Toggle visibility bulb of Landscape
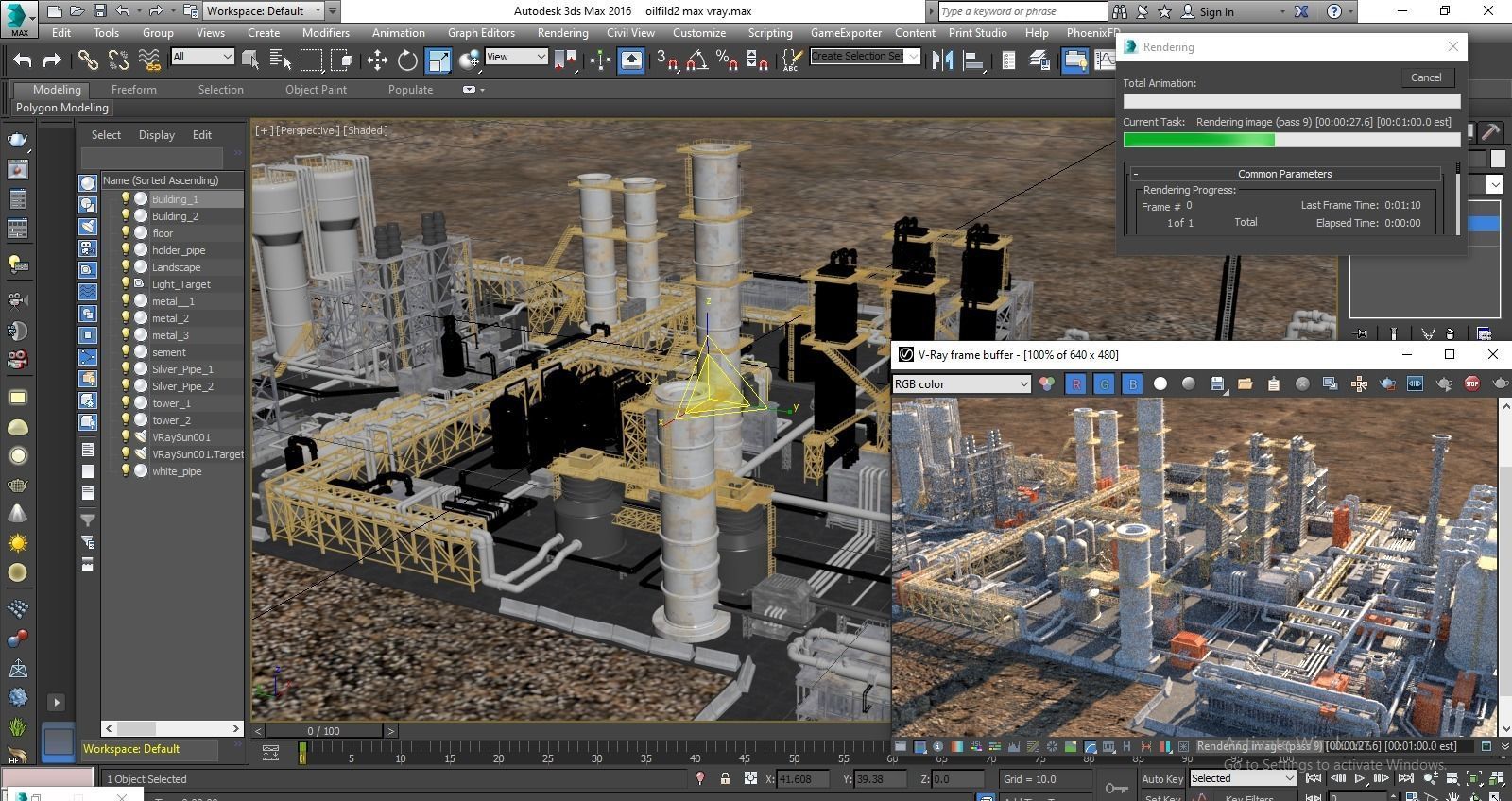This screenshot has height=801, width=1512. click(125, 266)
